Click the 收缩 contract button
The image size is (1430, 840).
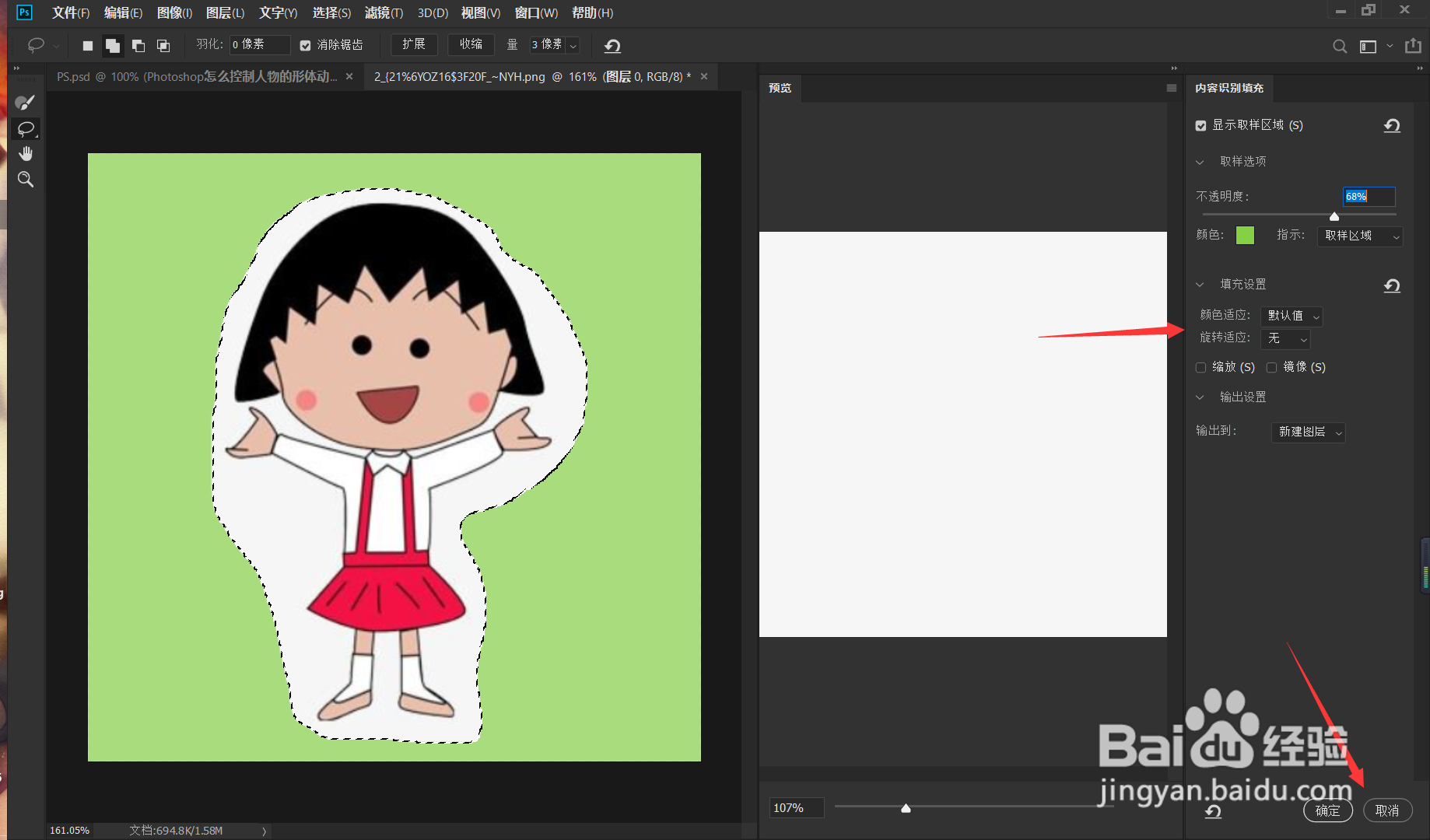[x=471, y=45]
